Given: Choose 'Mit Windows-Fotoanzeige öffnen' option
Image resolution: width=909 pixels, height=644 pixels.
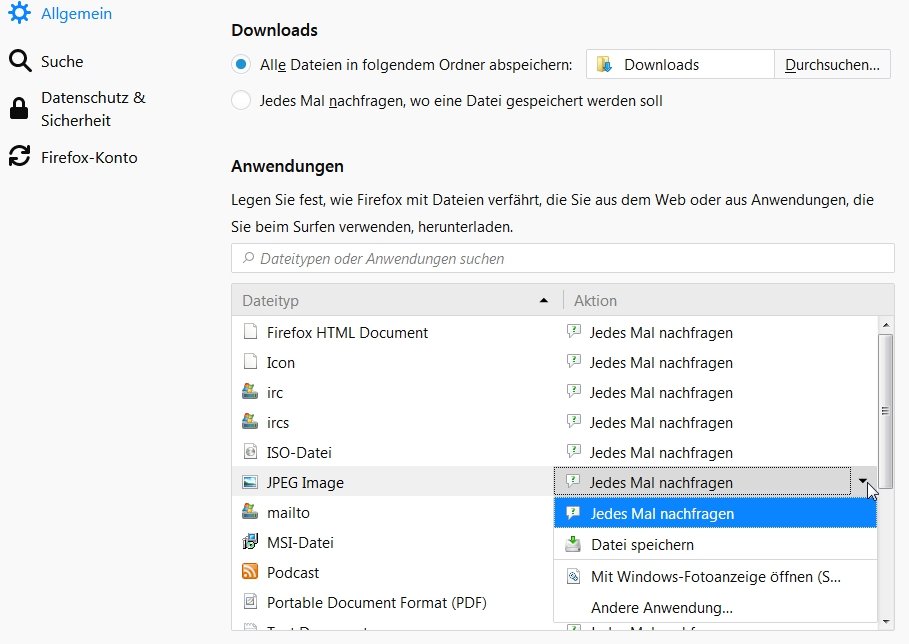Looking at the screenshot, I should (715, 576).
